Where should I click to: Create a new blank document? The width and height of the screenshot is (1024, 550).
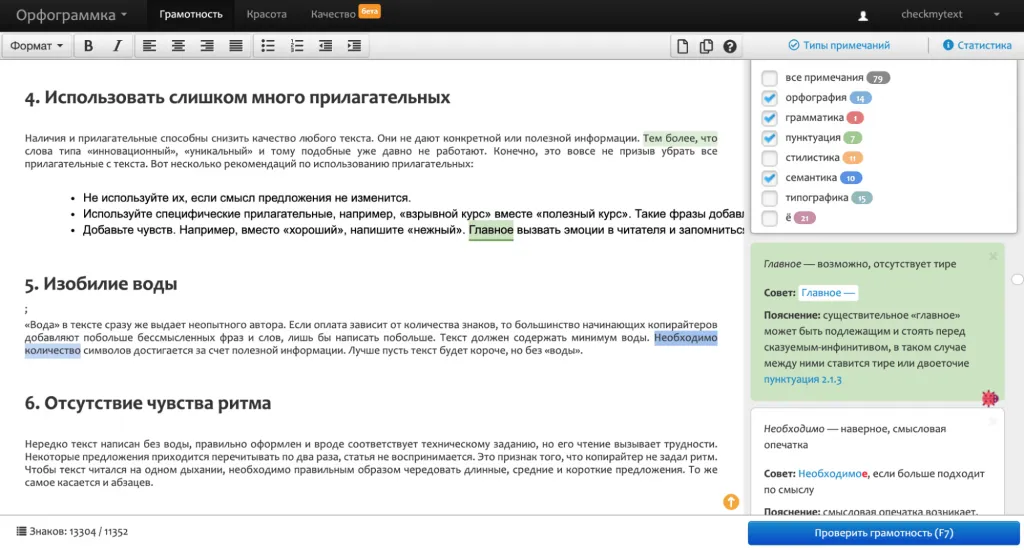(x=683, y=46)
